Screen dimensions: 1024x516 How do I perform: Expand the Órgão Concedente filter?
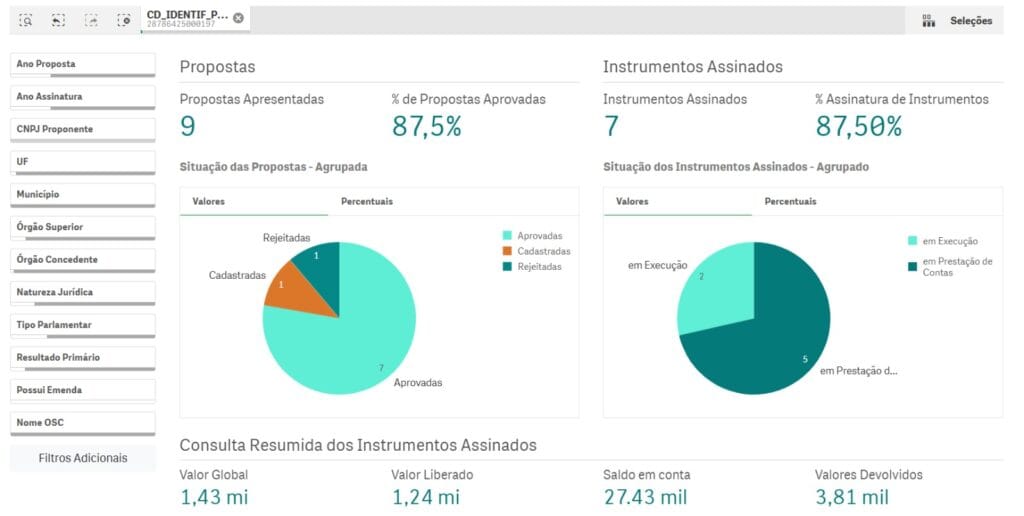[82, 260]
